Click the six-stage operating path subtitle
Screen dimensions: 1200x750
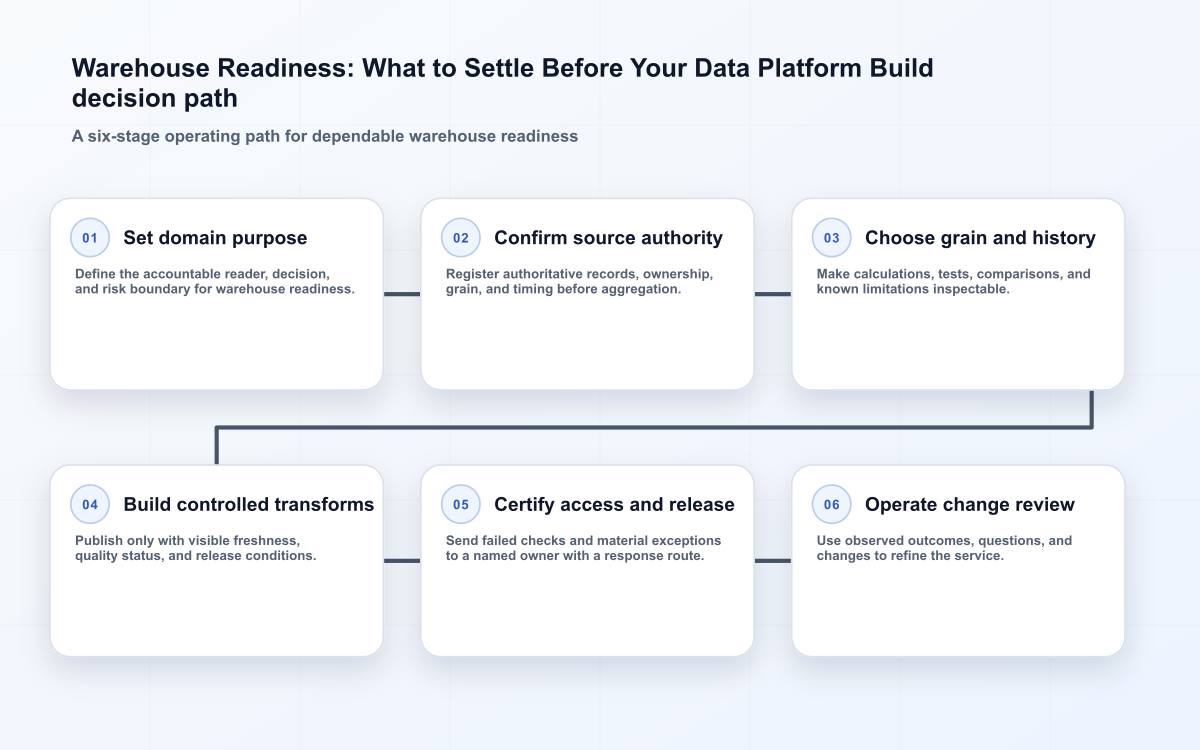[x=325, y=136]
